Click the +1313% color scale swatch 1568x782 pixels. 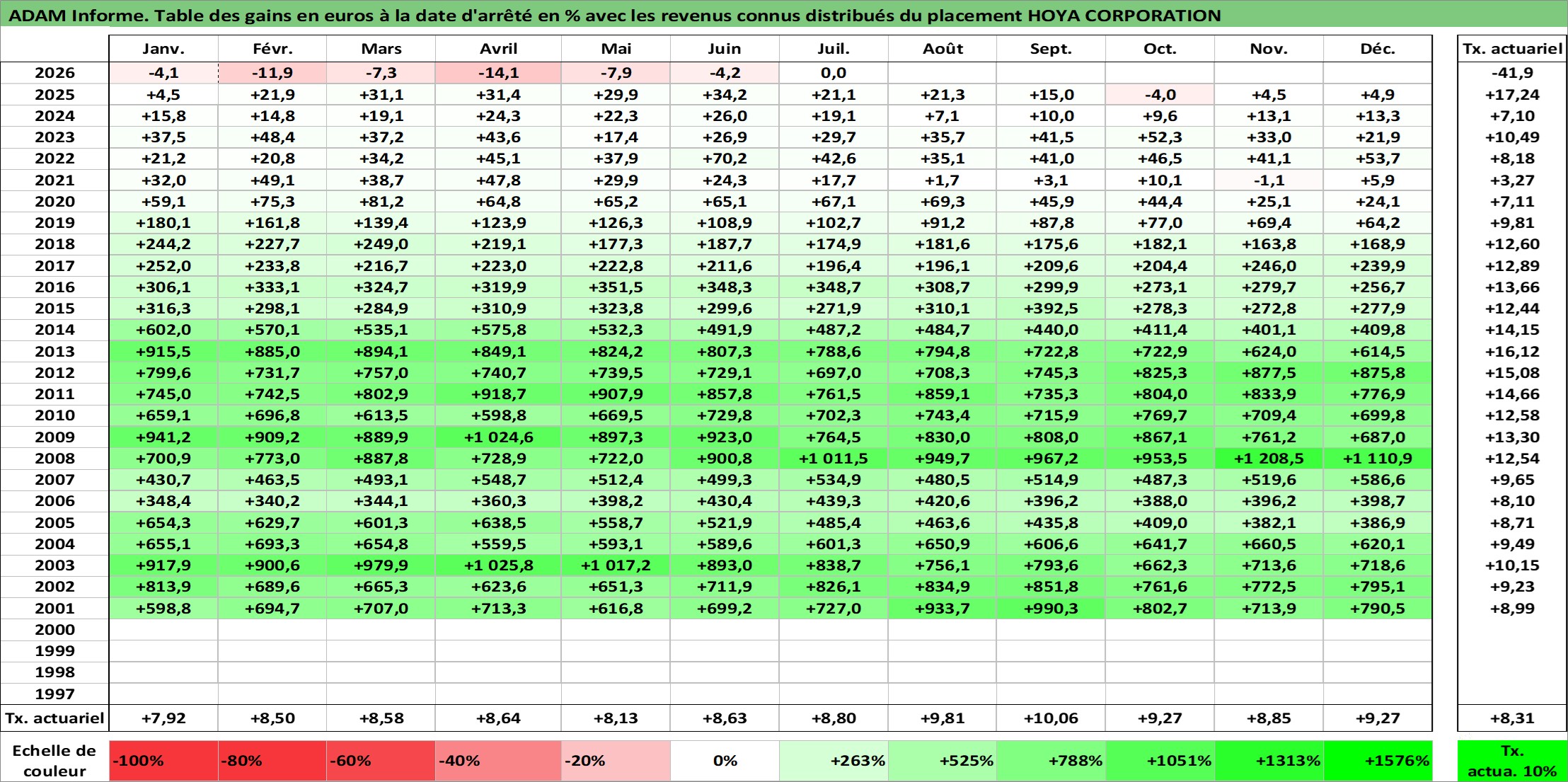point(1269,761)
